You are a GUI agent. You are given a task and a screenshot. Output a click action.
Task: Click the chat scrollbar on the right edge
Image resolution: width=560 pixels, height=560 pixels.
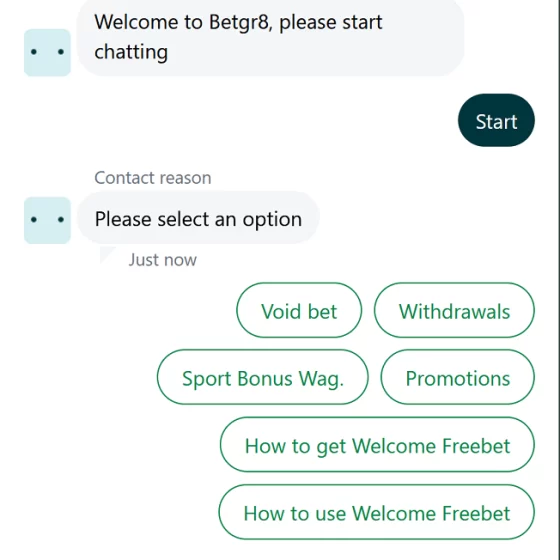click(x=559, y=280)
